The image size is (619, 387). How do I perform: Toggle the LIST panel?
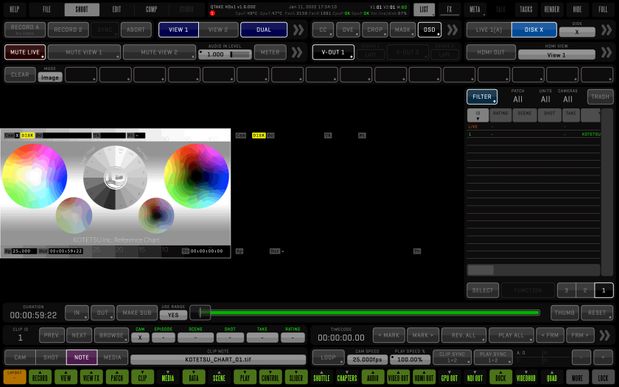[424, 9]
